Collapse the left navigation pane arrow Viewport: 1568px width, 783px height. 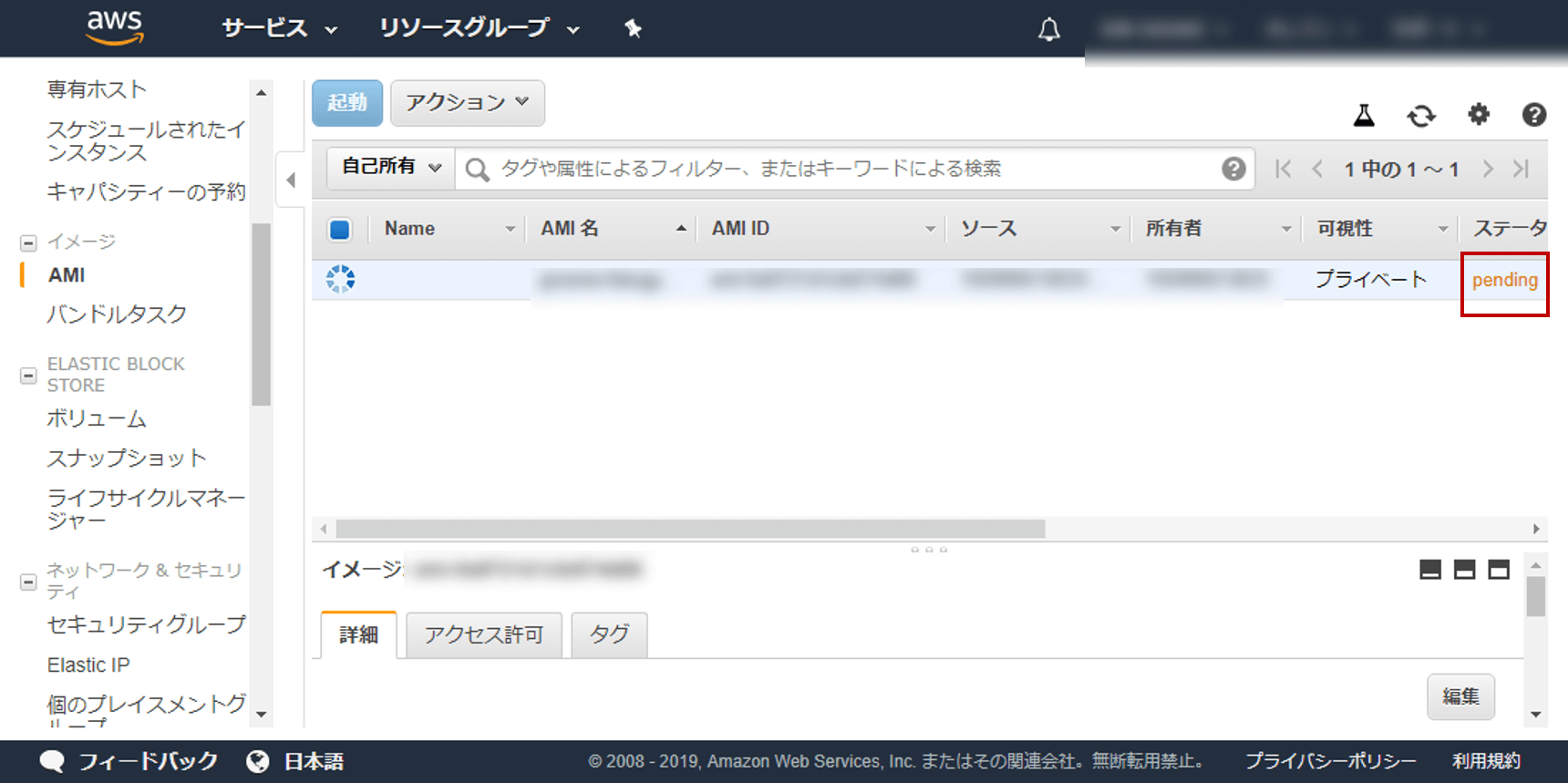[291, 180]
